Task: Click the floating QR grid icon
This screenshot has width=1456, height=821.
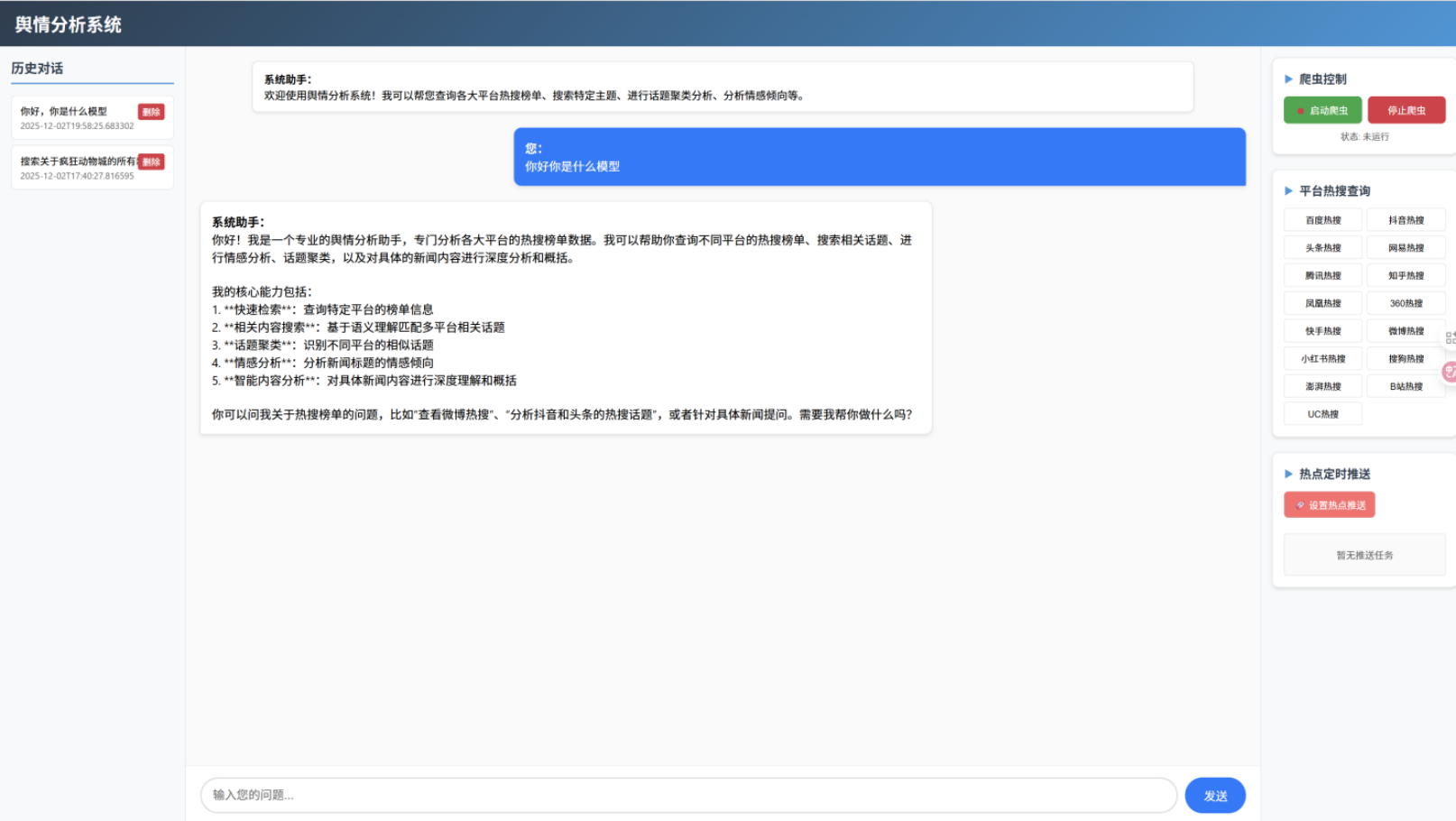Action: [1450, 337]
